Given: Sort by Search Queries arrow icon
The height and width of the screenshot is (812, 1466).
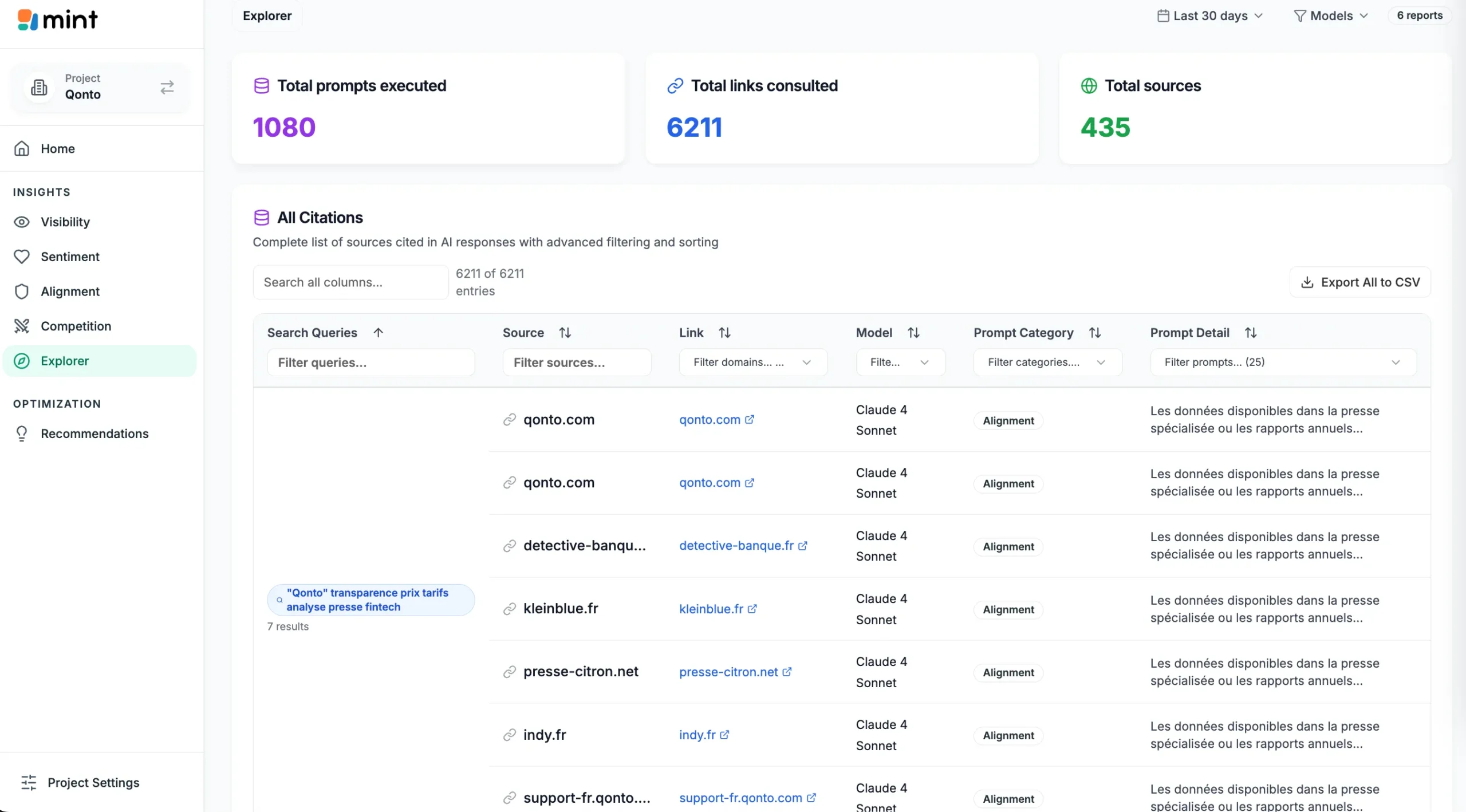Looking at the screenshot, I should [378, 333].
